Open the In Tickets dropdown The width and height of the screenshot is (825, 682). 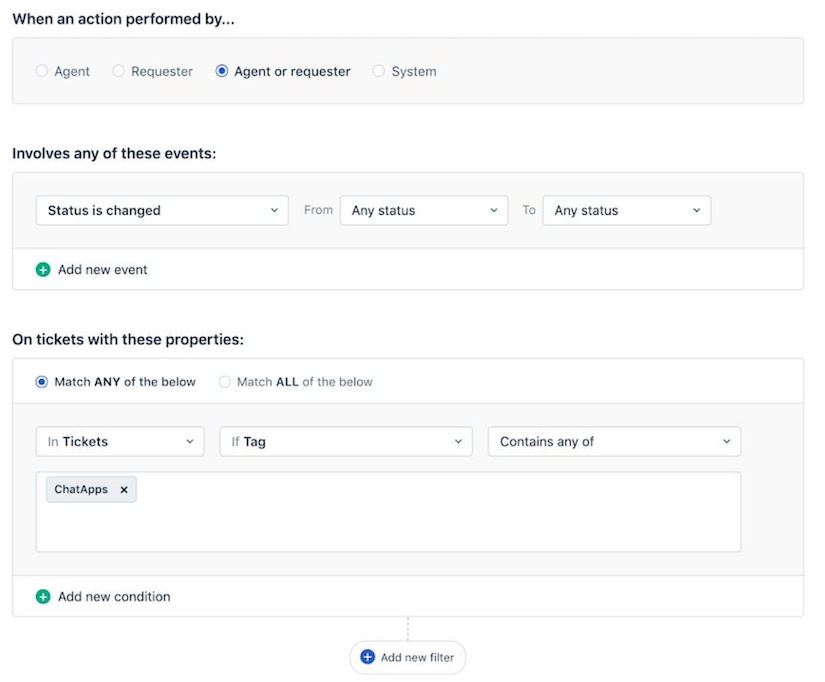point(120,442)
